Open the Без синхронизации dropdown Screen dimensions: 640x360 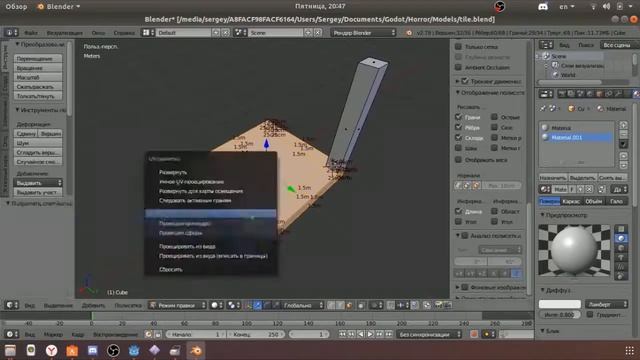[x=429, y=334]
